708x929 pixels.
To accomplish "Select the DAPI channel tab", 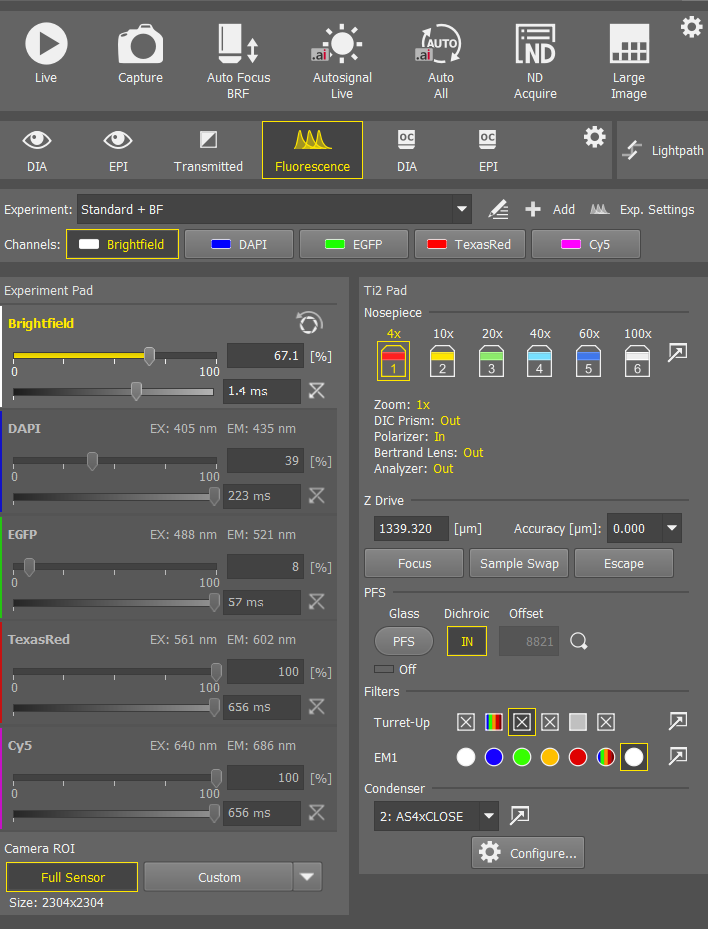I will pos(239,244).
